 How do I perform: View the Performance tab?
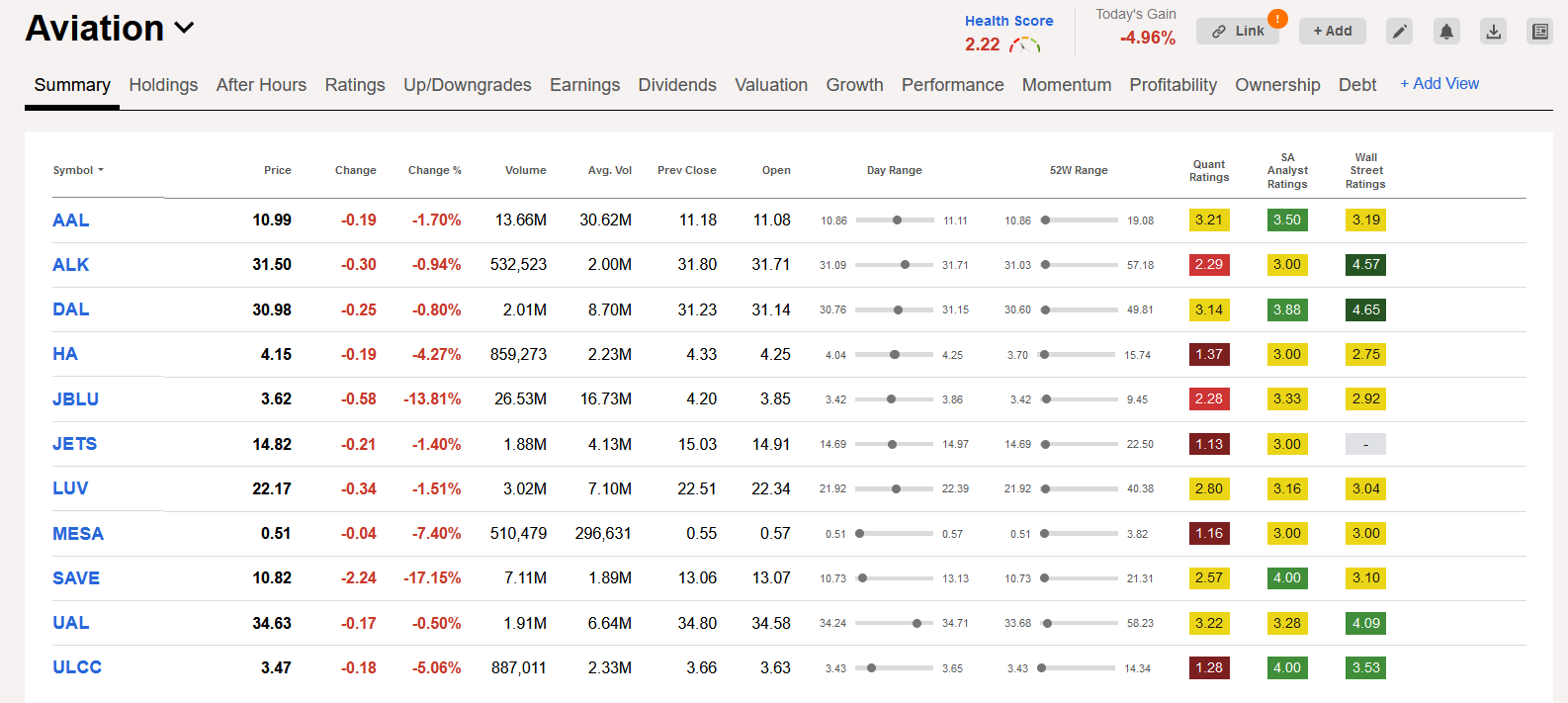tap(952, 85)
